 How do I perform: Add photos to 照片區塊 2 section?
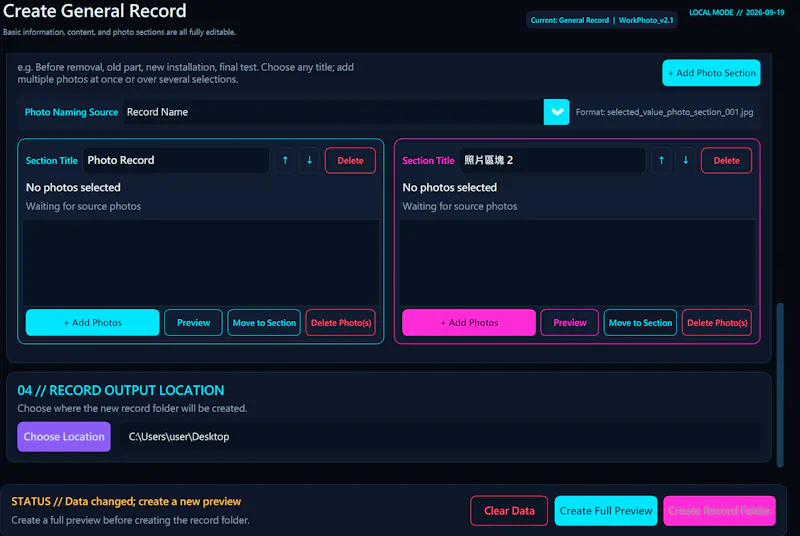[x=469, y=322]
